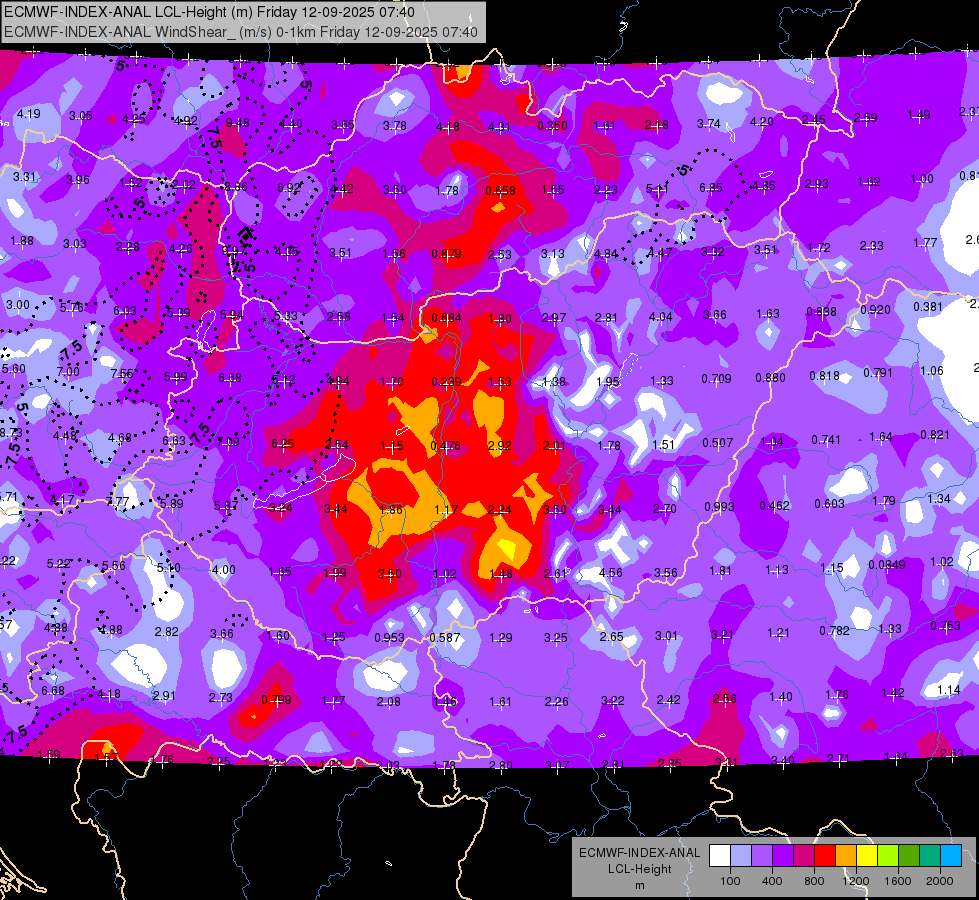The height and width of the screenshot is (900, 979).
Task: Click the wind shear value 4.94
Action: pos(338,380)
